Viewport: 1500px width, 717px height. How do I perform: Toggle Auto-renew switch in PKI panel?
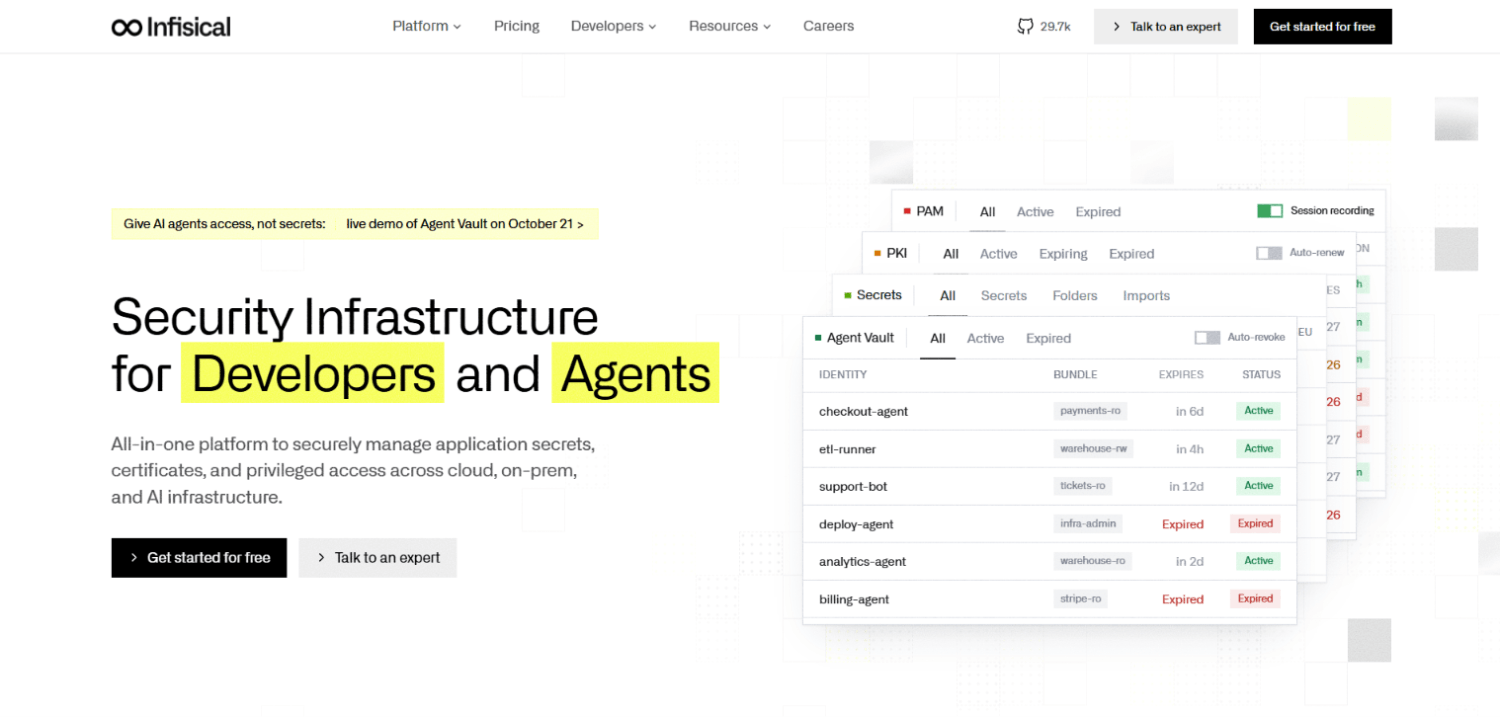[x=1269, y=253]
